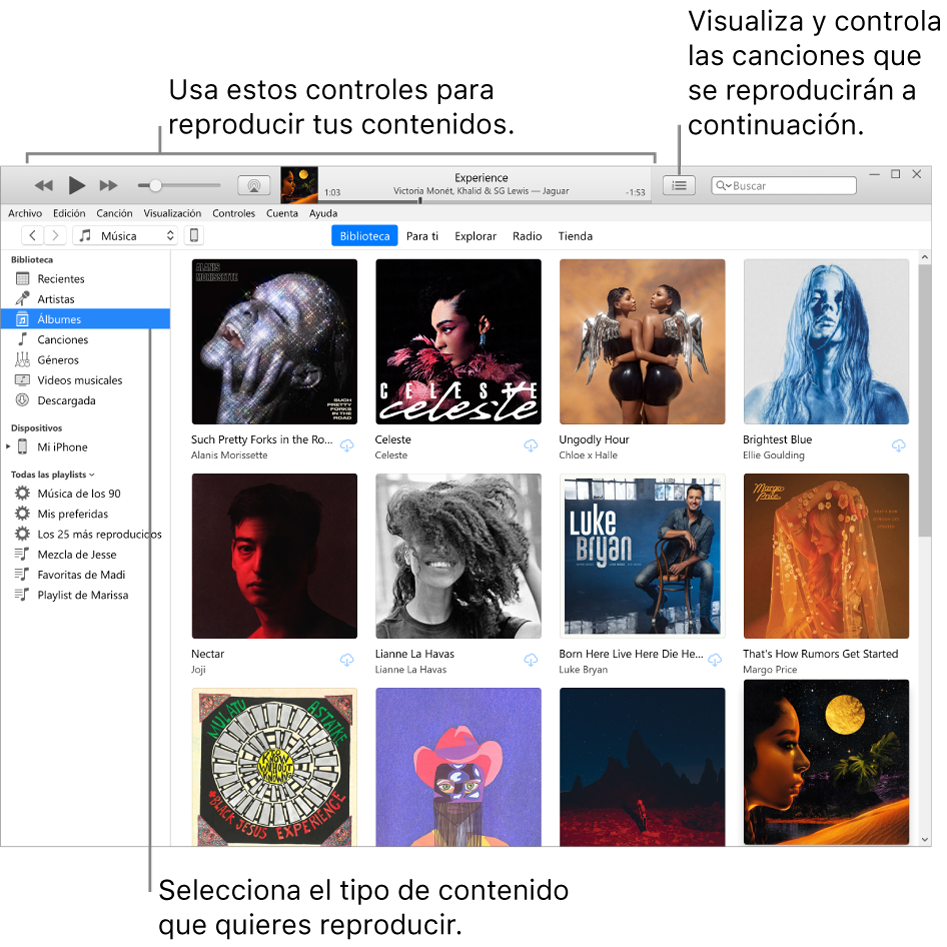Screen dimensions: 947x947
Task: Select Canciones in the sidebar
Action: point(85,339)
